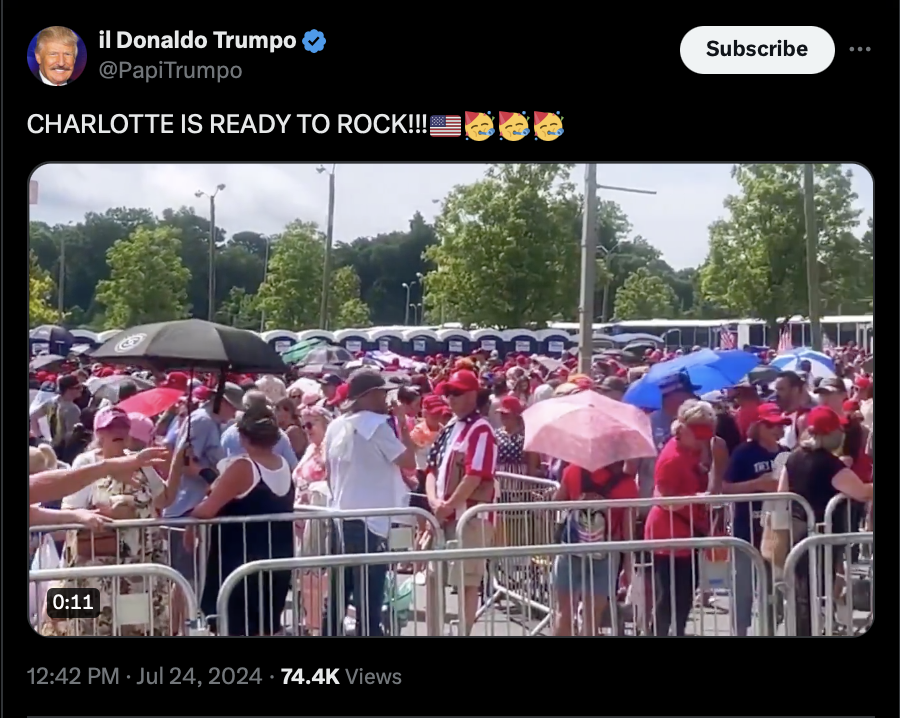Click the Jul 24, 2024 post date
Viewport: 900px width, 718px height.
point(199,676)
